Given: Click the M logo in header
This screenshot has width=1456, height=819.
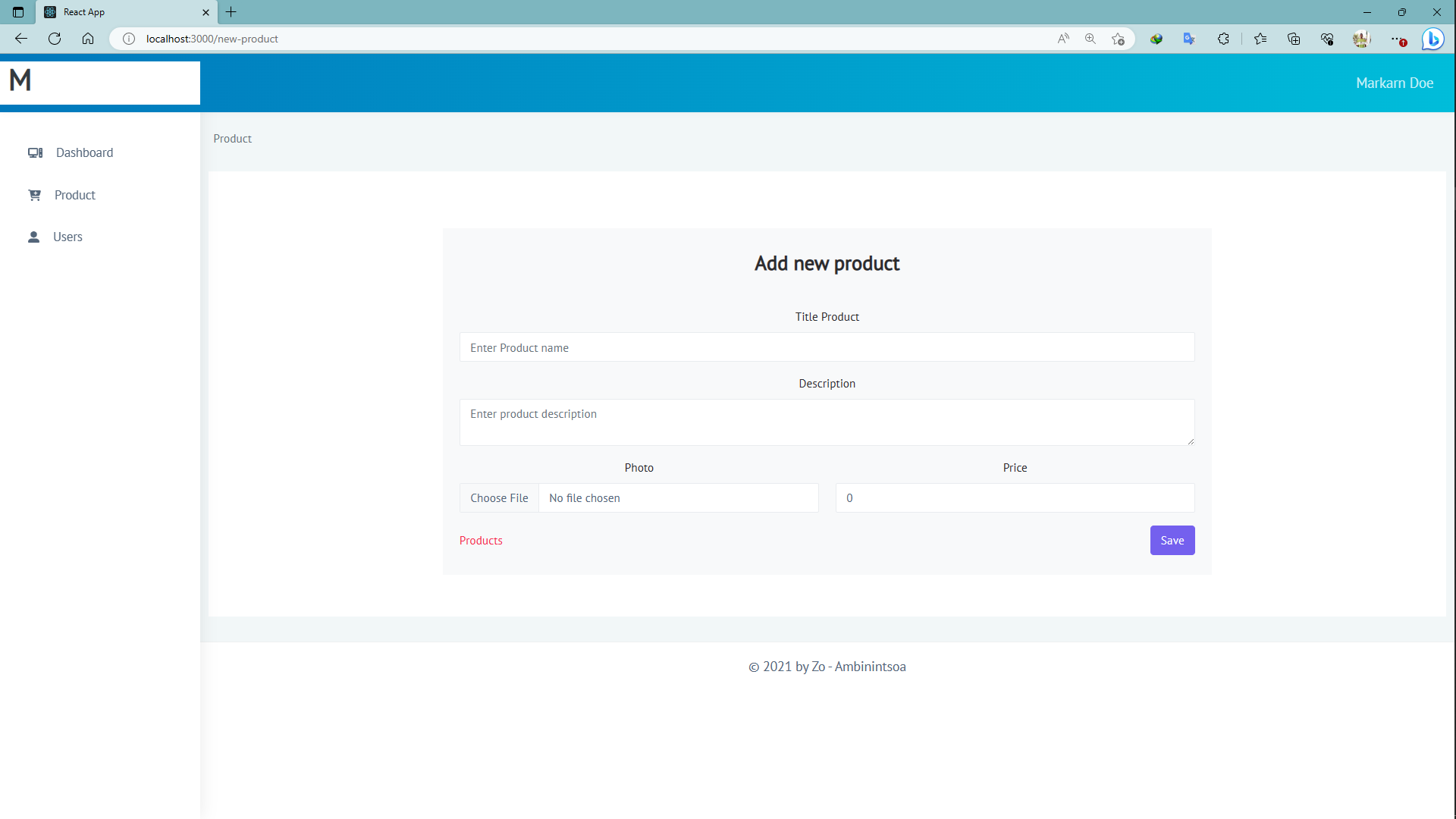Looking at the screenshot, I should 20,80.
